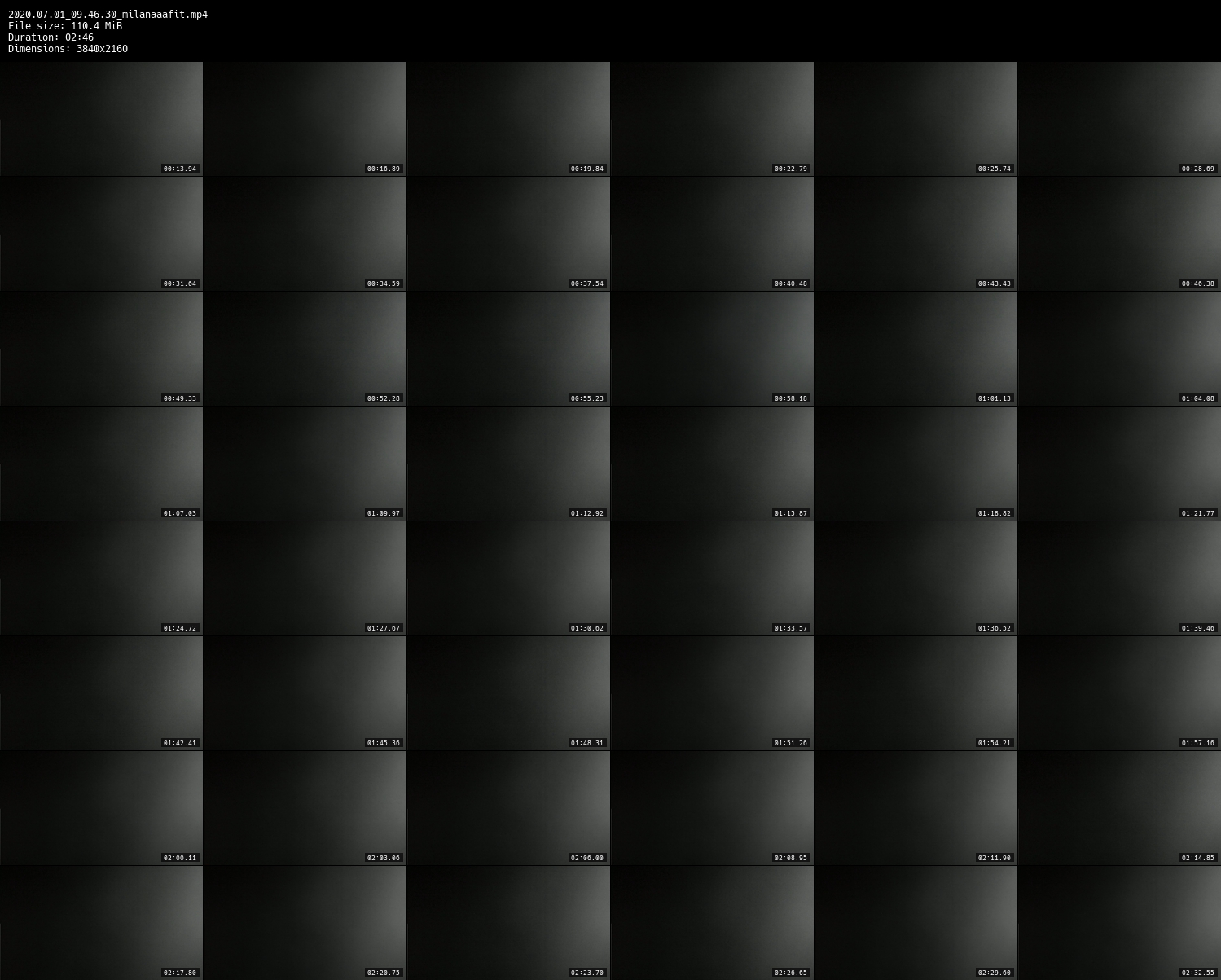Click the frame marked 01:51.26

click(x=712, y=693)
